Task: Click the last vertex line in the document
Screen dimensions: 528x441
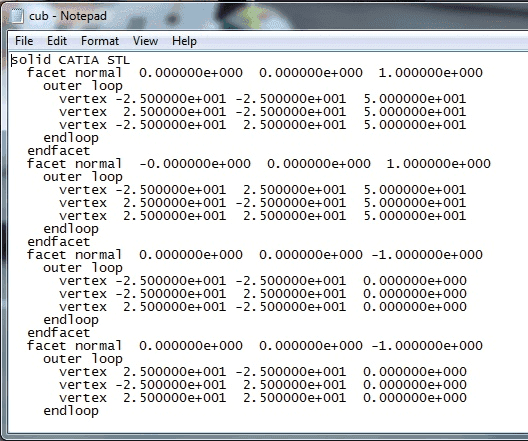Action: pos(263,398)
